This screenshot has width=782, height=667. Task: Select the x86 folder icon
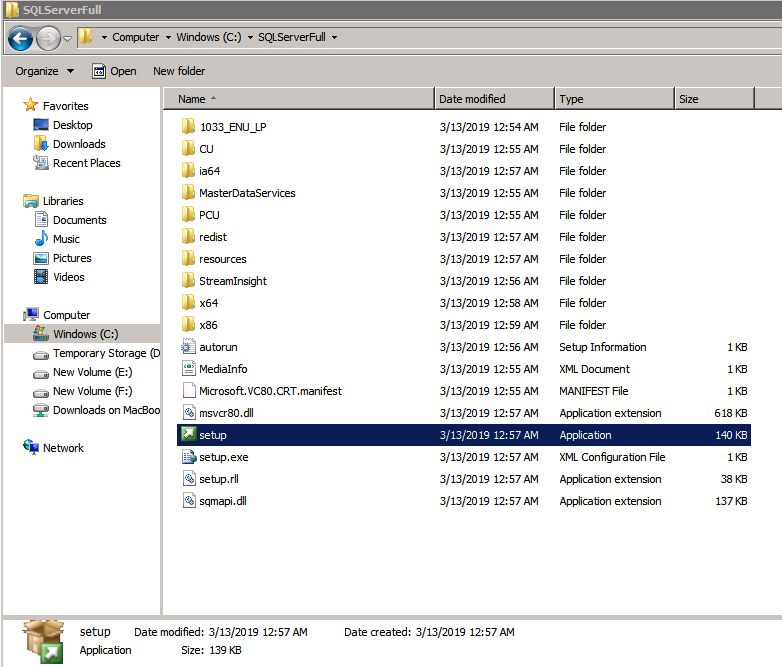(x=188, y=324)
